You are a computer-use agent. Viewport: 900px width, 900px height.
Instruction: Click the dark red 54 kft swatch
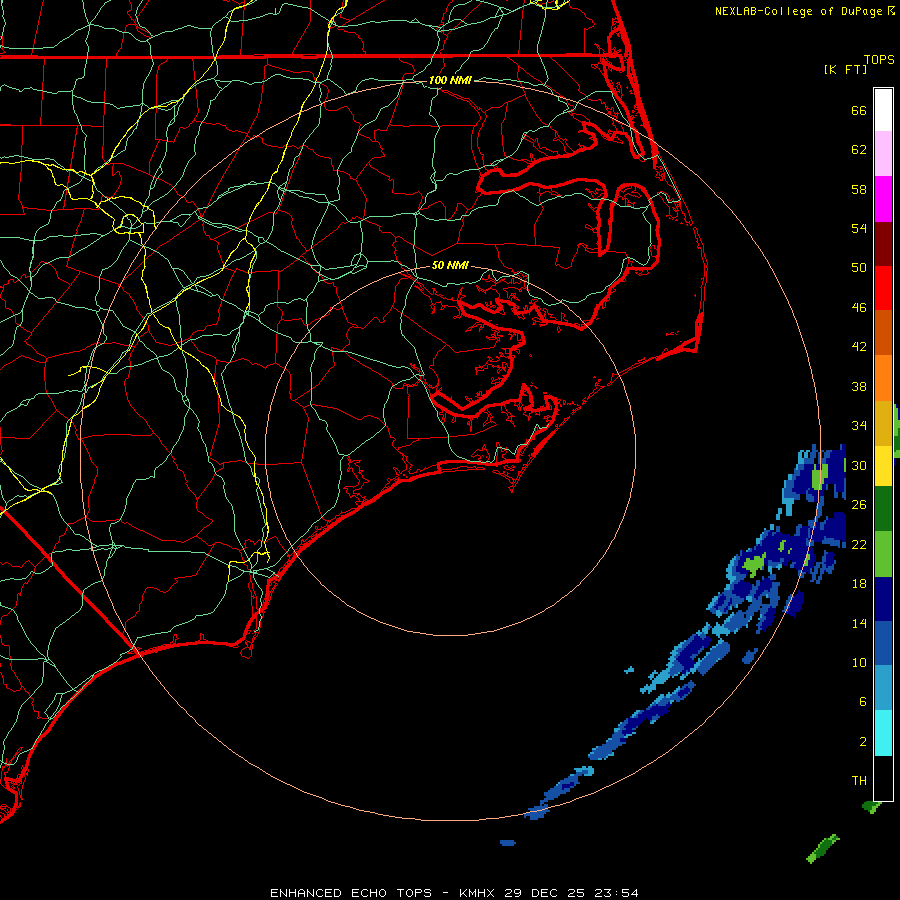coord(883,244)
